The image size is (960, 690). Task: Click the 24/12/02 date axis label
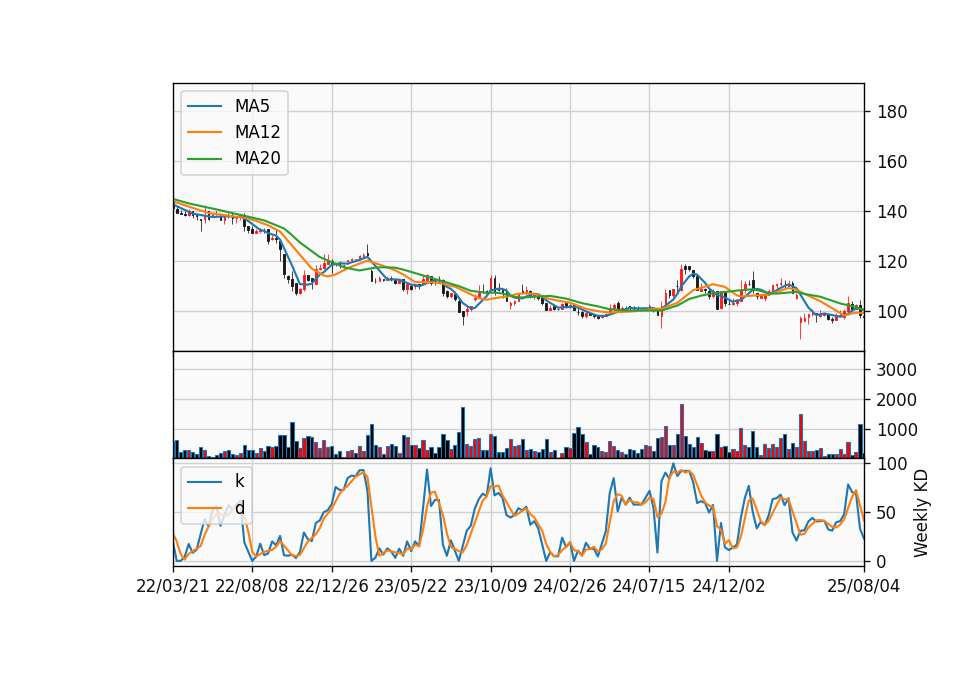729,586
